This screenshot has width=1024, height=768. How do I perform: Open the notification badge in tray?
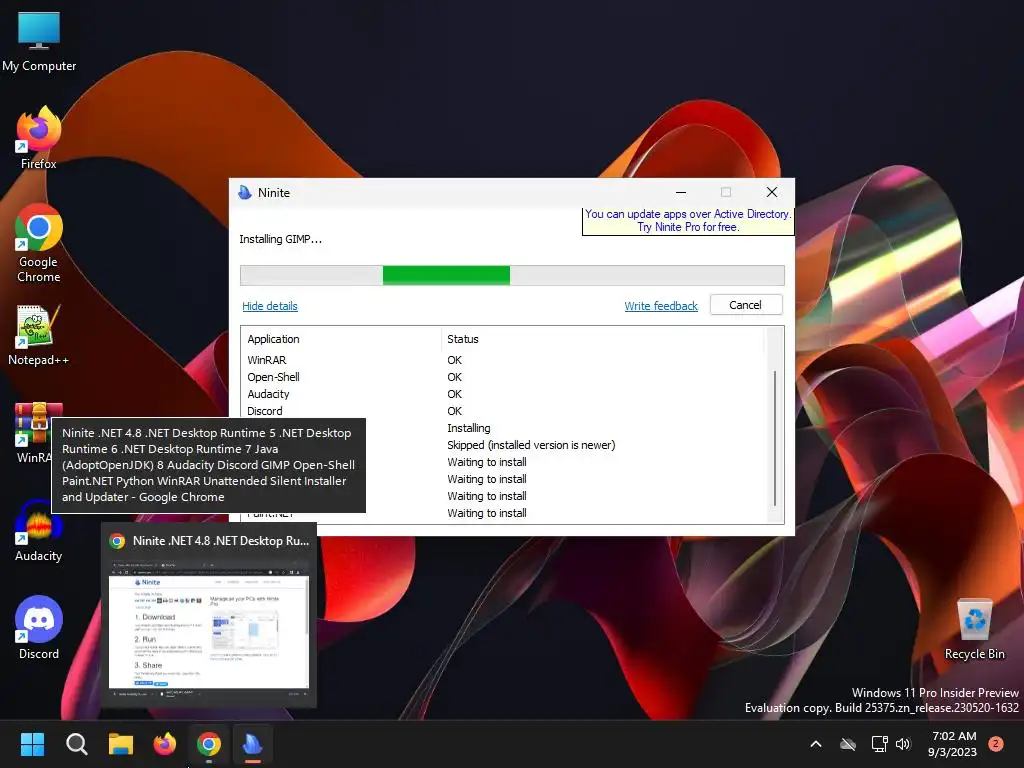996,744
